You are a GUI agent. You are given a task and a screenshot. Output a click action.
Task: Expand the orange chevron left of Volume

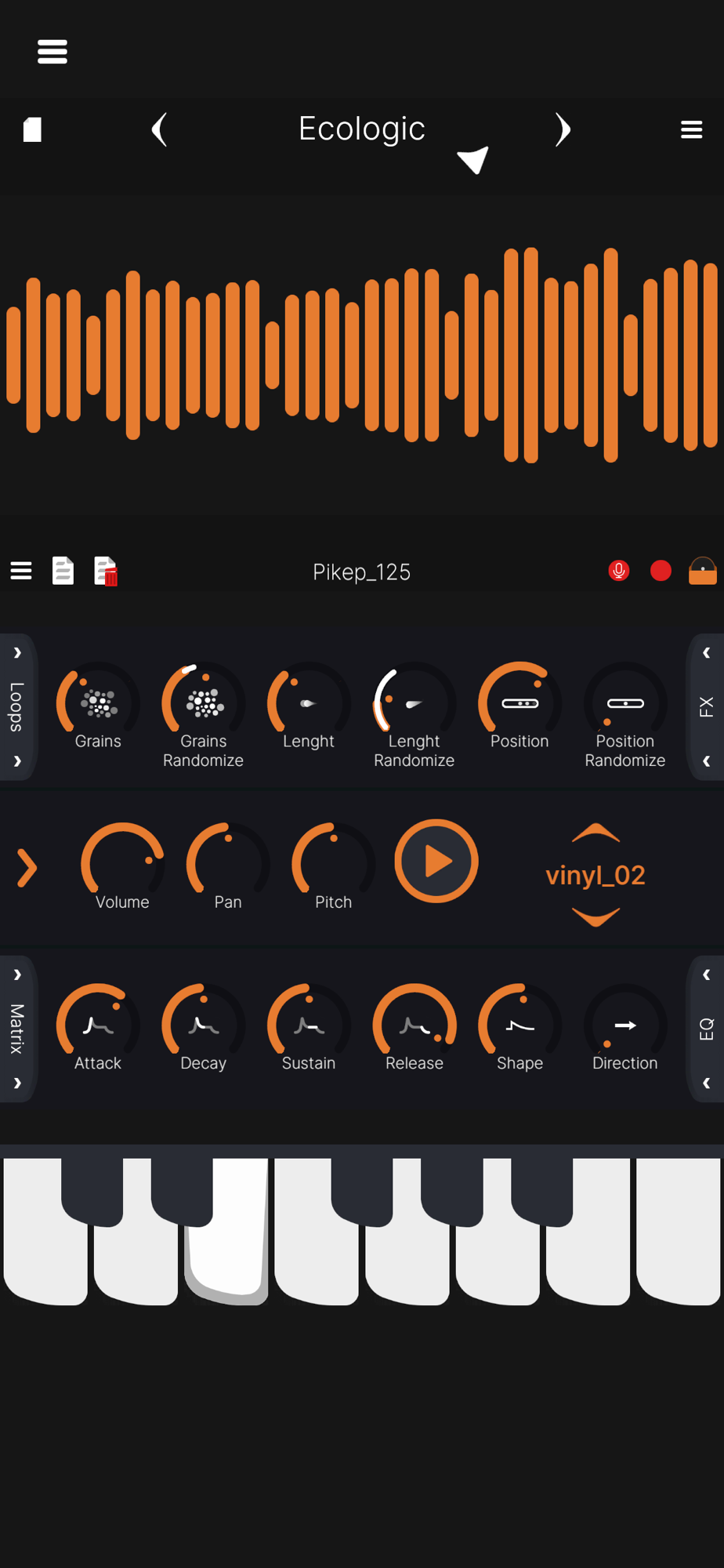[x=27, y=868]
